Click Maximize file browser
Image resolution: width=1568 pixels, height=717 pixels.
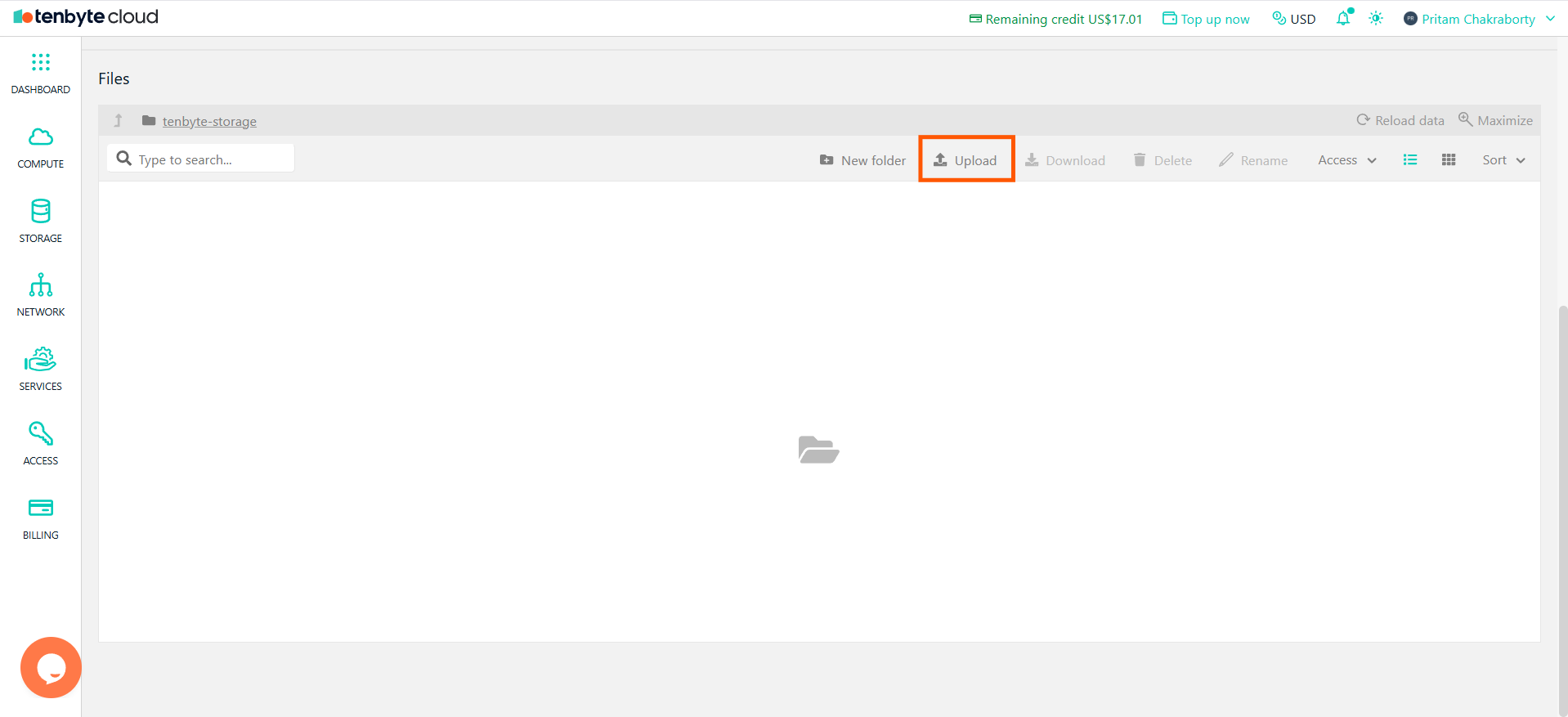[x=1495, y=120]
